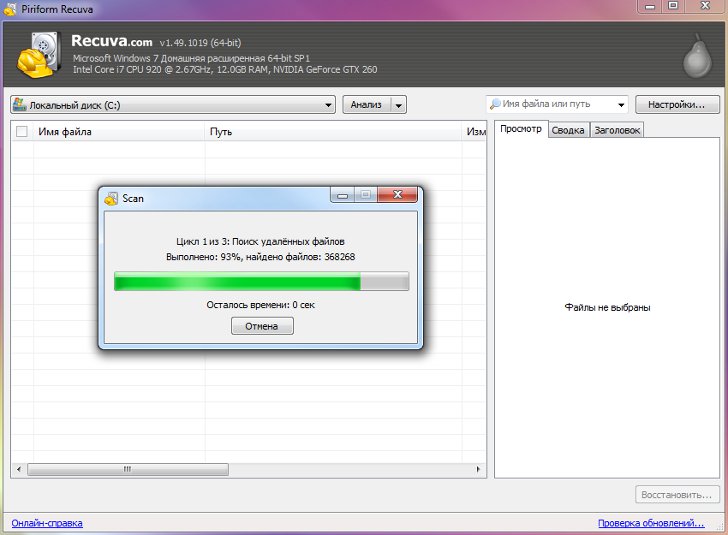Click the Цикл 1 из 3 status text

click(260, 241)
